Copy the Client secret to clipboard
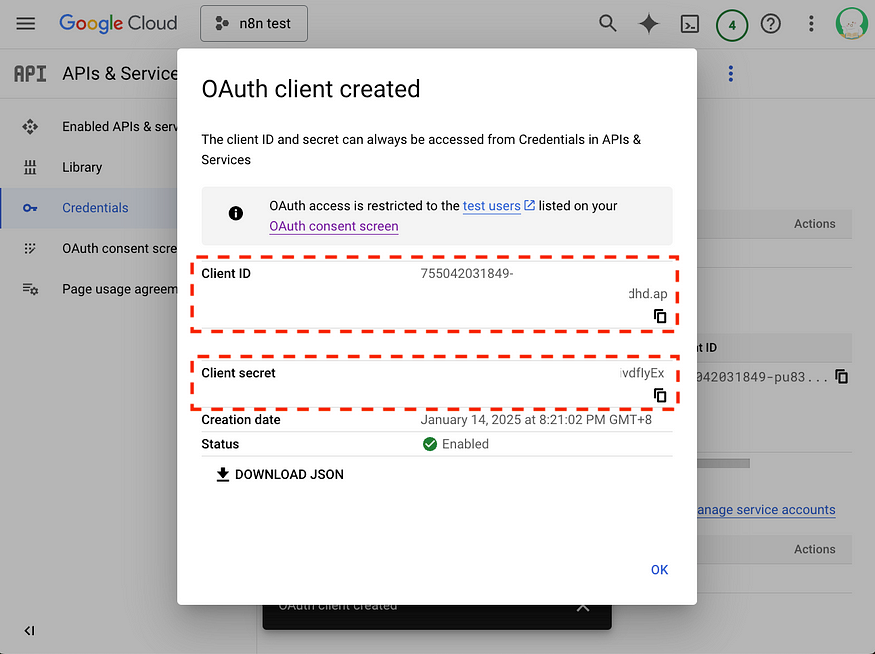 click(x=660, y=396)
